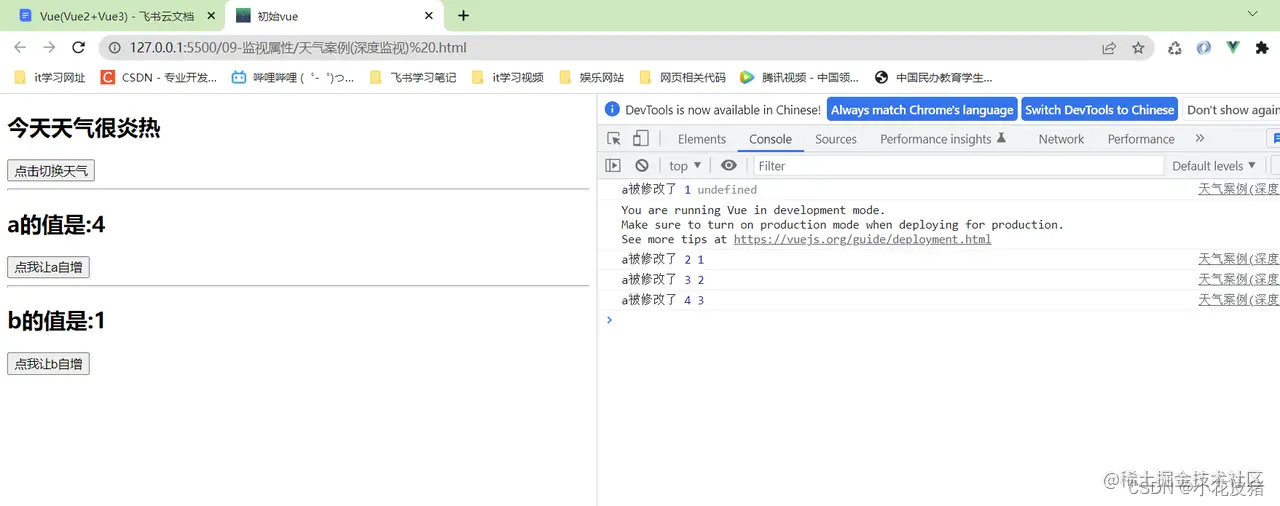The image size is (1280, 506).
Task: Open the it学习网址 bookmark folder
Action: click(x=50, y=77)
